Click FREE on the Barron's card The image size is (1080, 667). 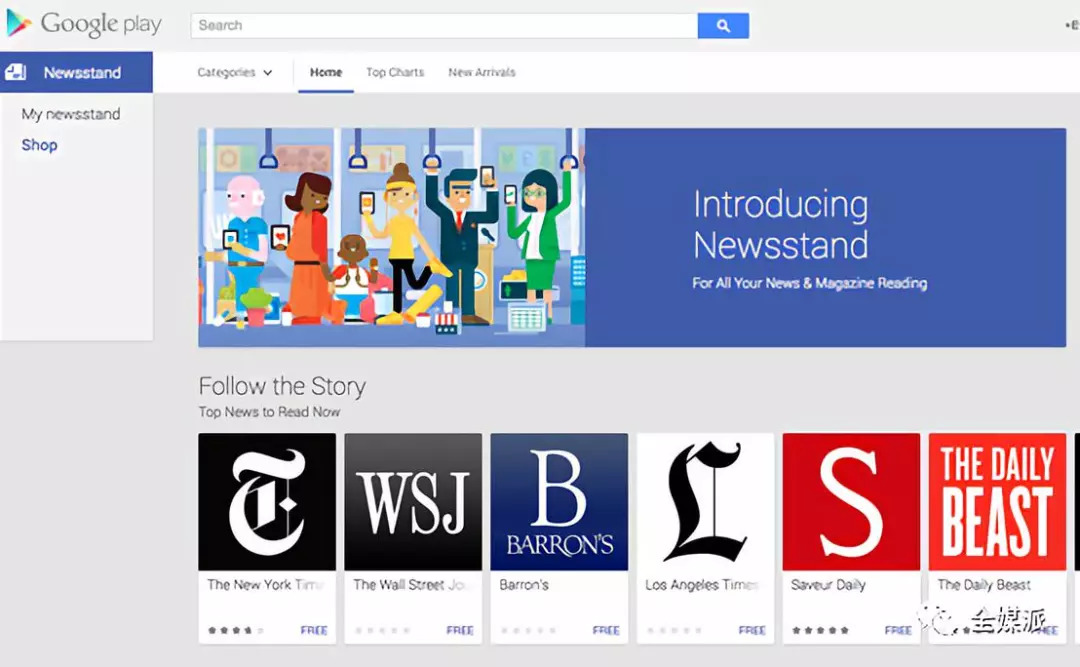[x=606, y=630]
